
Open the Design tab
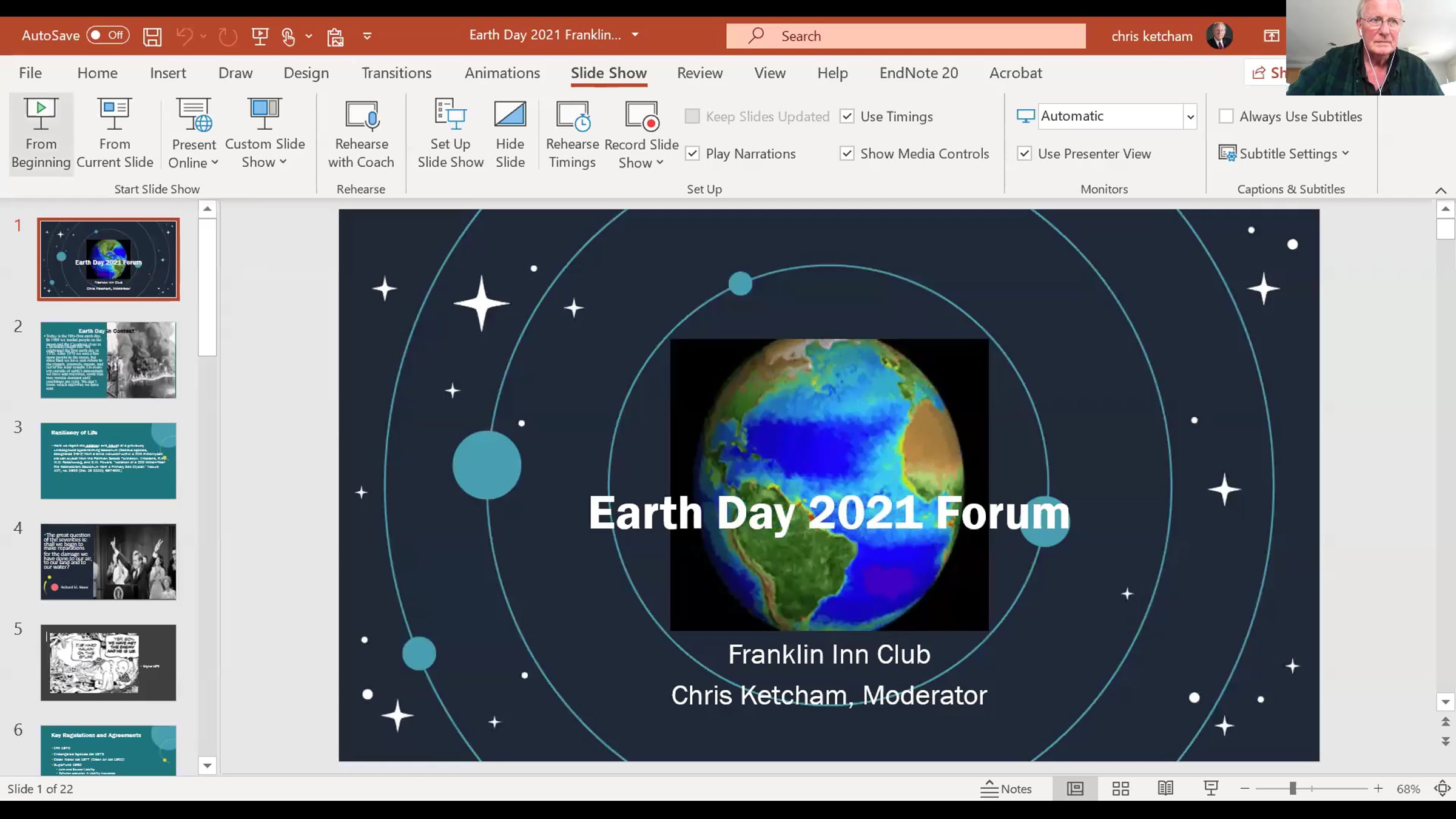306,73
